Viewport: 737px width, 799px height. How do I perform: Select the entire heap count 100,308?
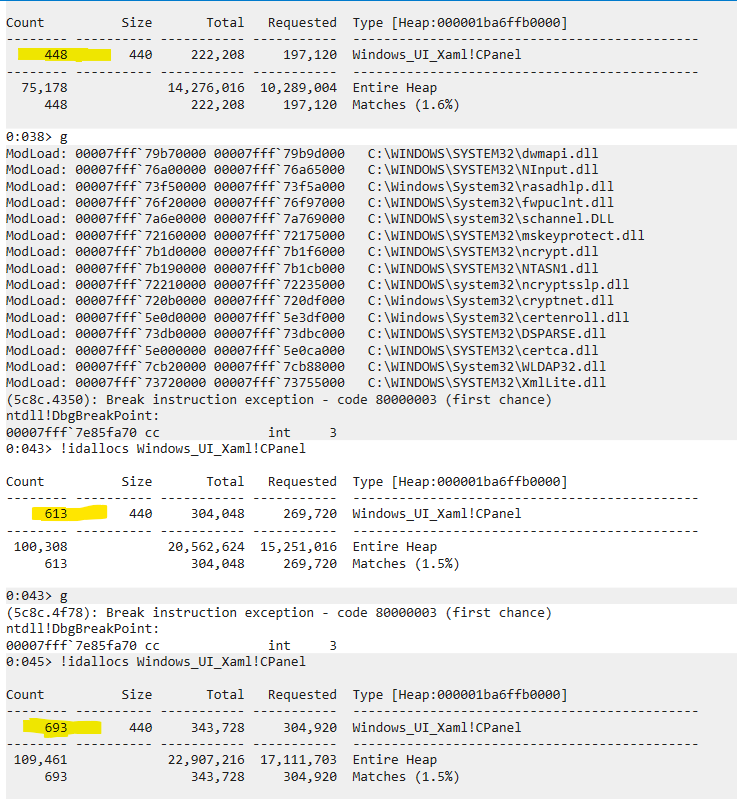coord(41,547)
